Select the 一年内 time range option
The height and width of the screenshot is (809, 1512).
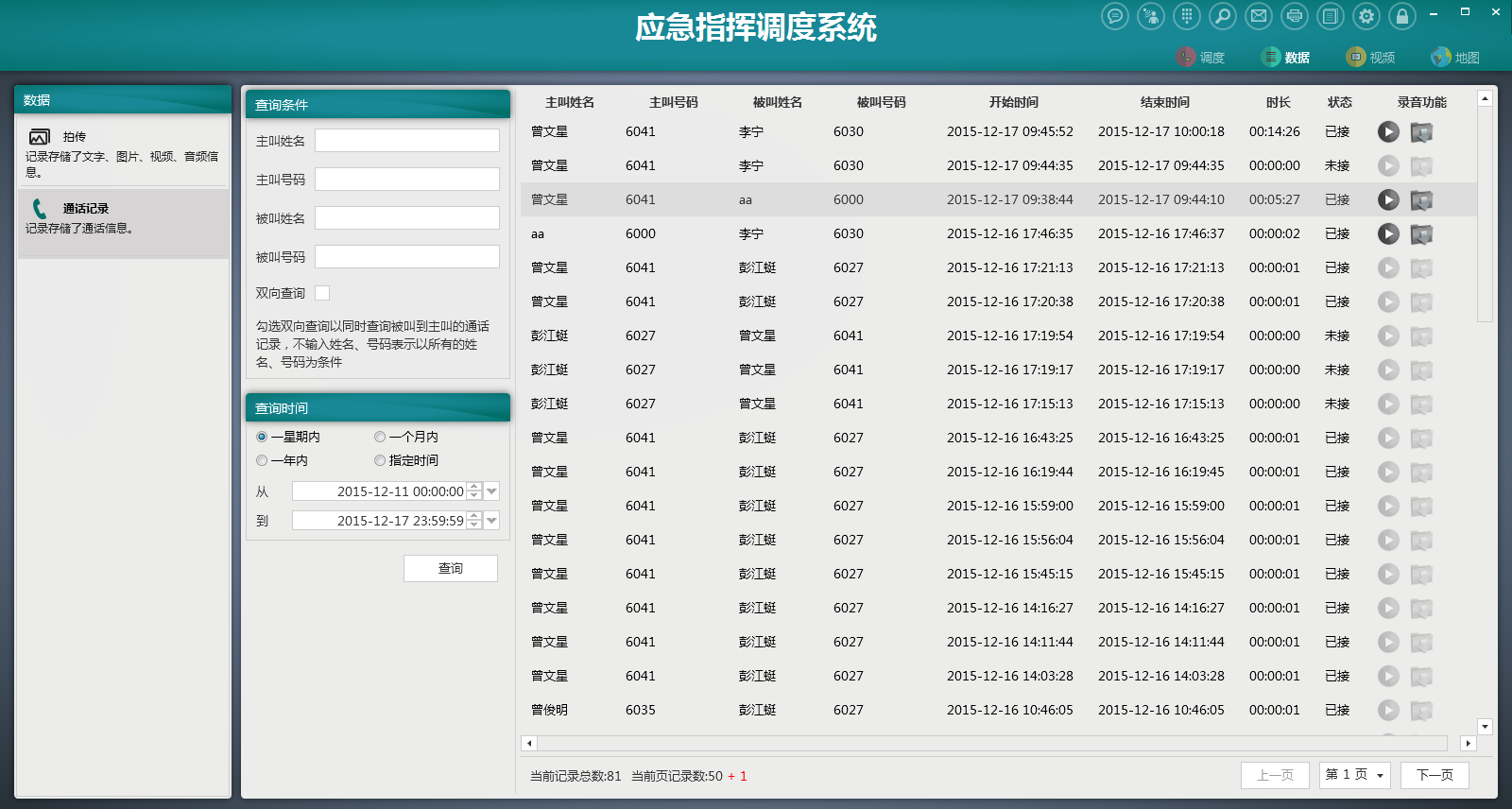pos(262,460)
